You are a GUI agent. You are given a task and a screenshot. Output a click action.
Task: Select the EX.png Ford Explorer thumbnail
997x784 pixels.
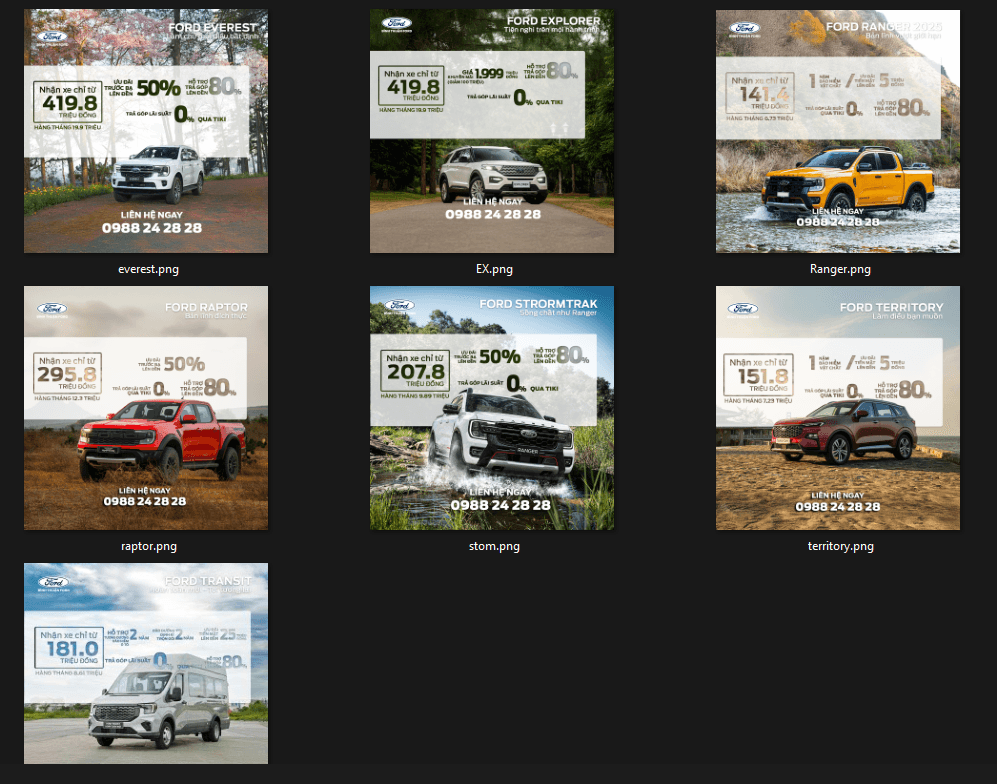tap(492, 131)
